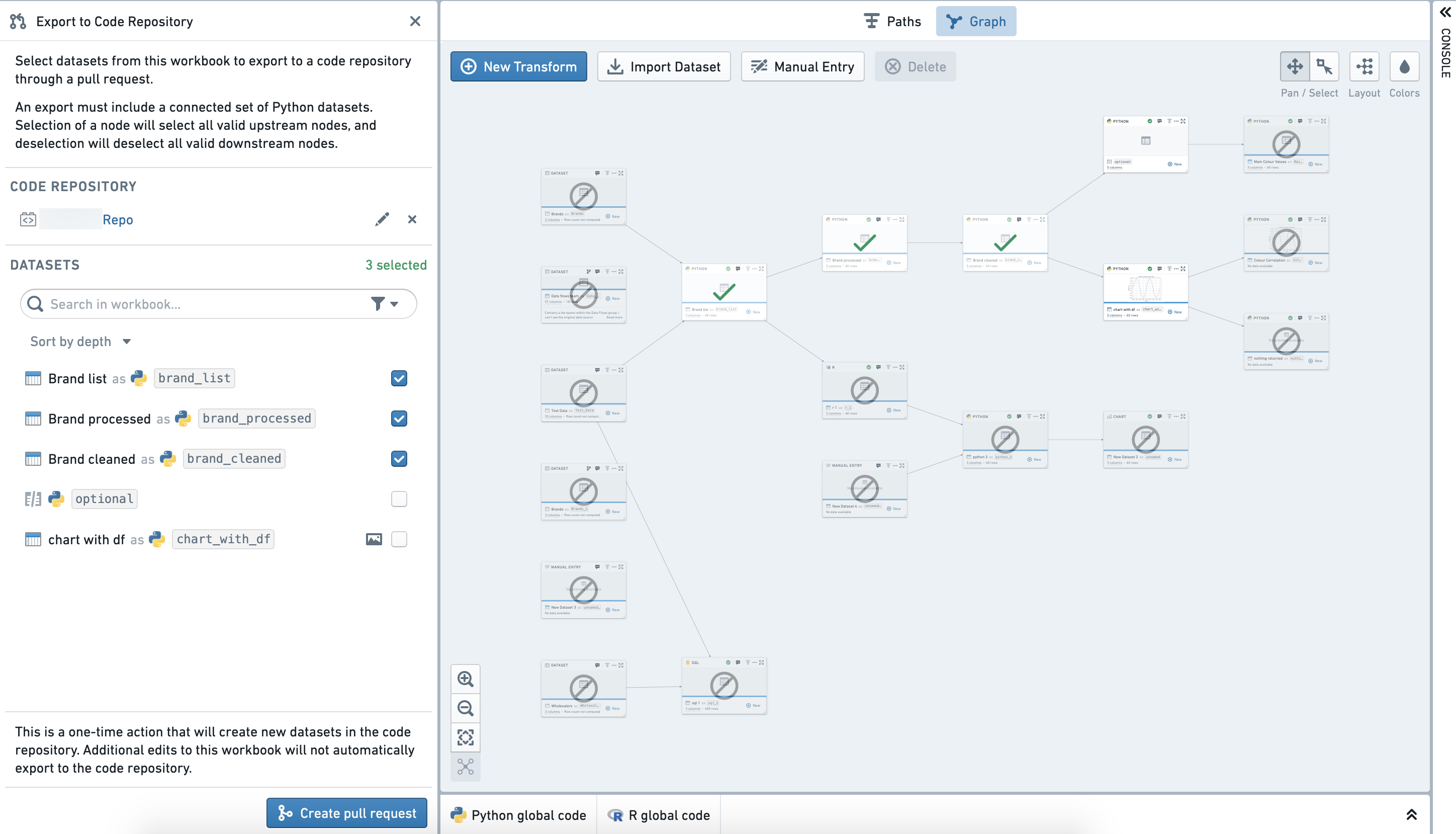Click Create pull request

click(x=347, y=813)
